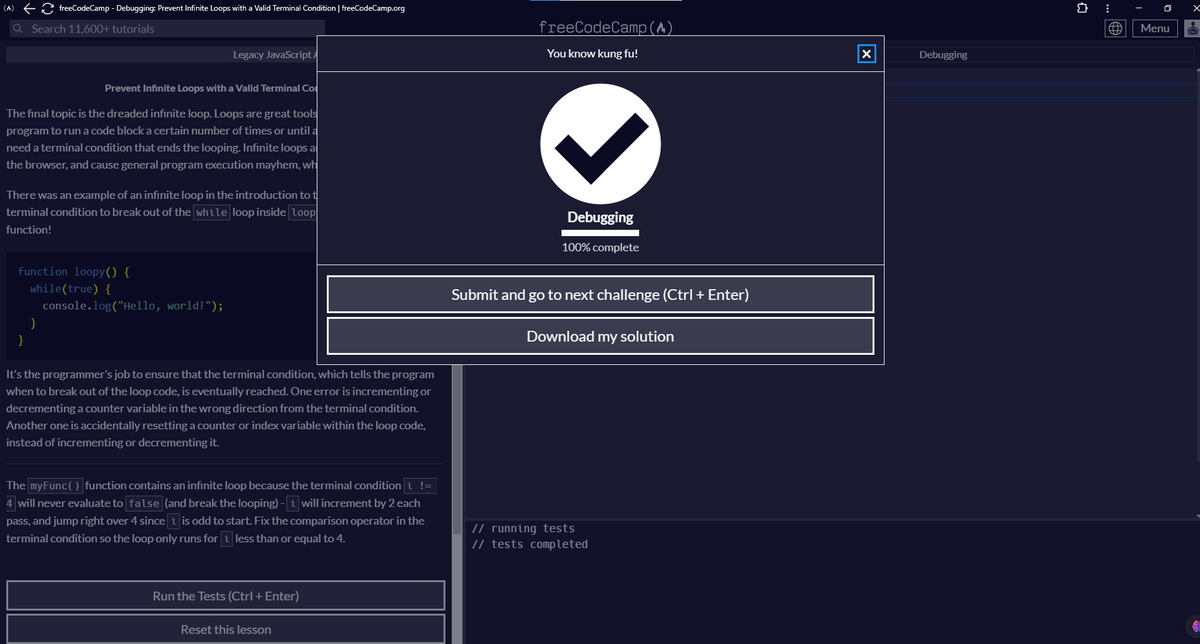Submit and go to next challenge

pyautogui.click(x=600, y=294)
